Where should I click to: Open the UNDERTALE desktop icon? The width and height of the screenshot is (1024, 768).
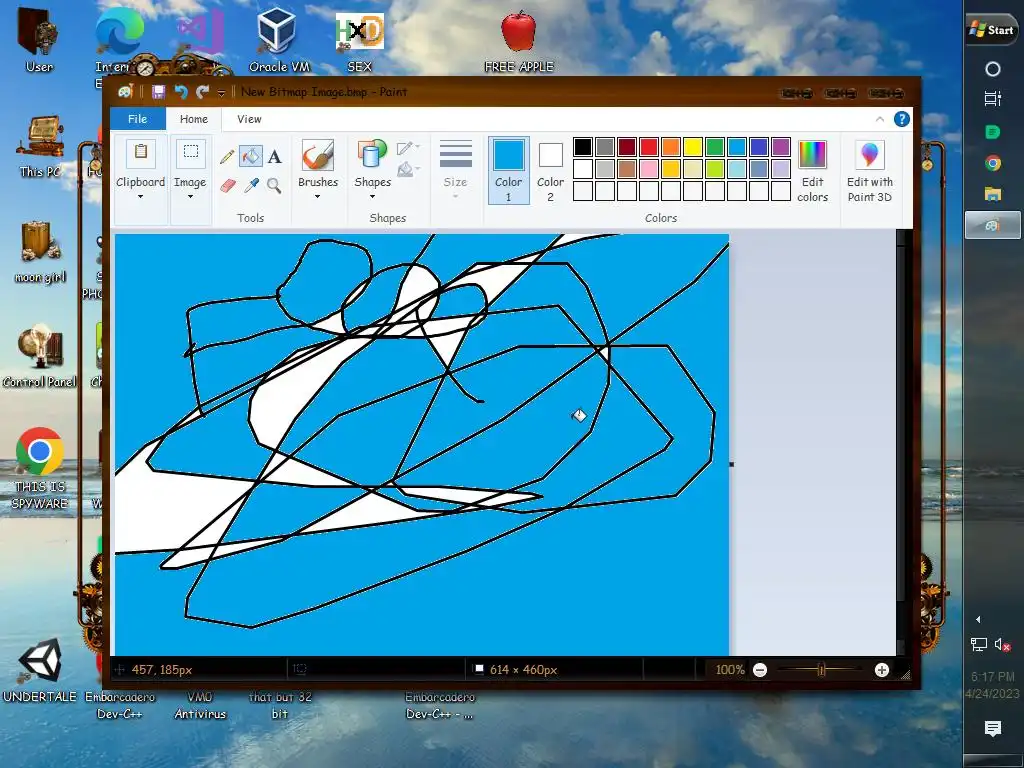coord(40,669)
